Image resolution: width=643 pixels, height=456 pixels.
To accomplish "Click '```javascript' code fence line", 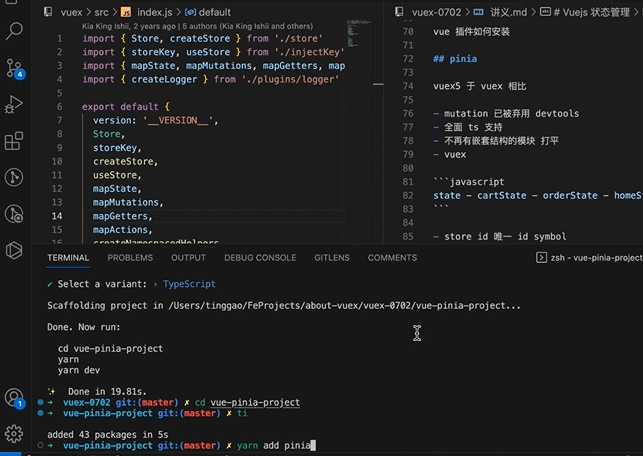I will point(469,182).
